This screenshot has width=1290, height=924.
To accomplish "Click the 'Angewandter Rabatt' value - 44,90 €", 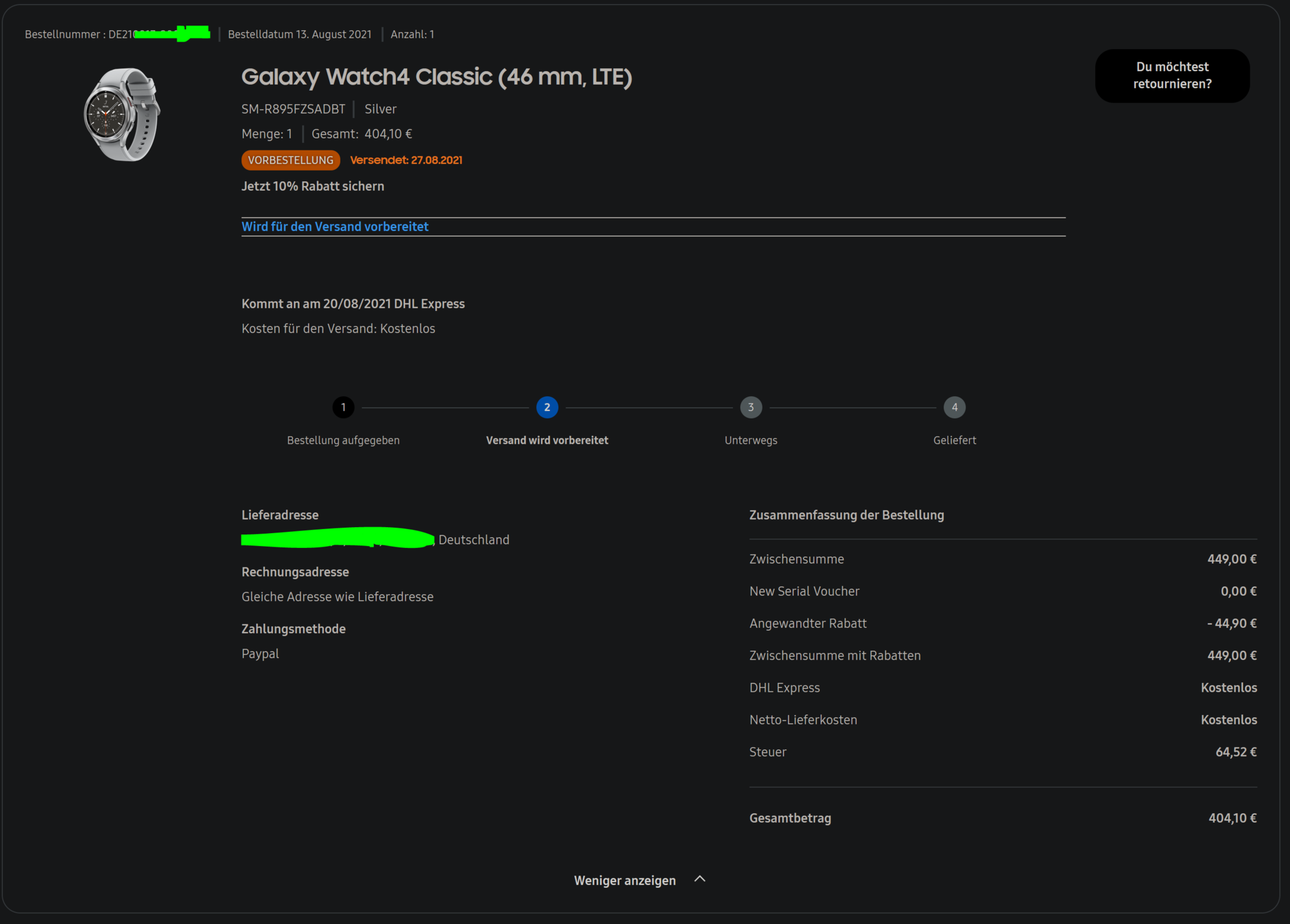I will (x=1232, y=623).
